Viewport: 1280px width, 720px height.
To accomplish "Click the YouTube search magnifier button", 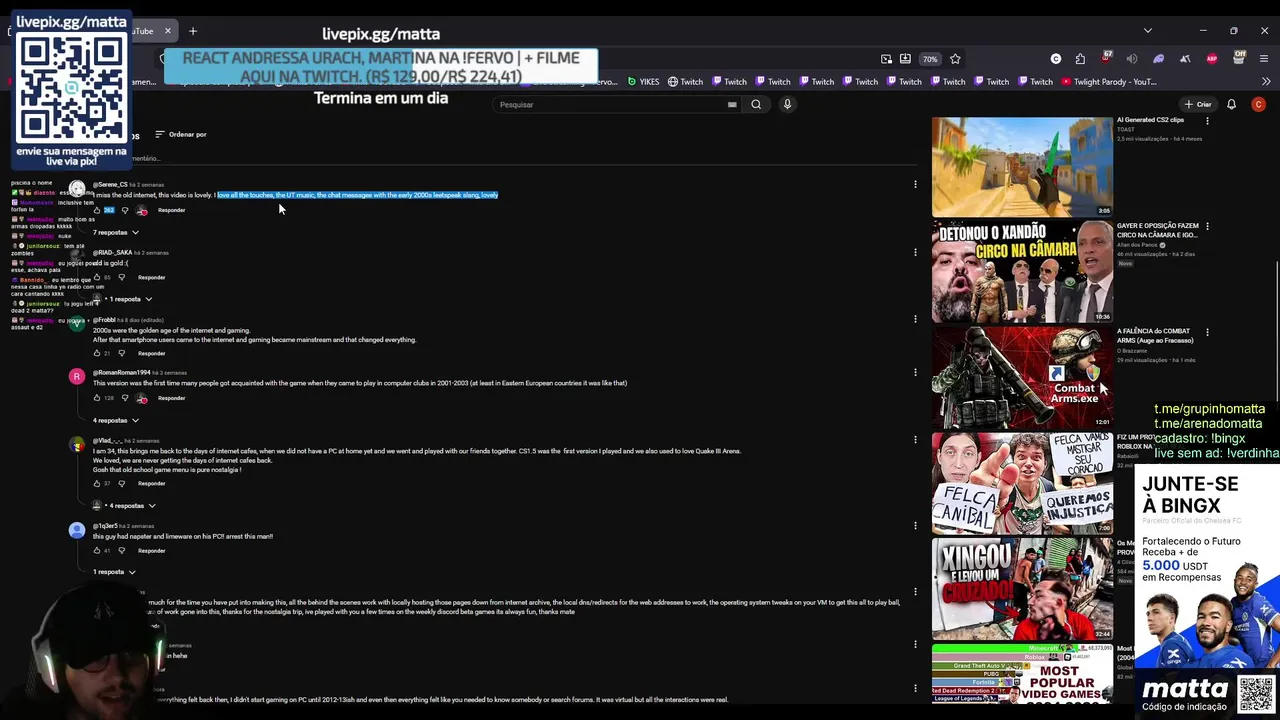I will pyautogui.click(x=756, y=104).
